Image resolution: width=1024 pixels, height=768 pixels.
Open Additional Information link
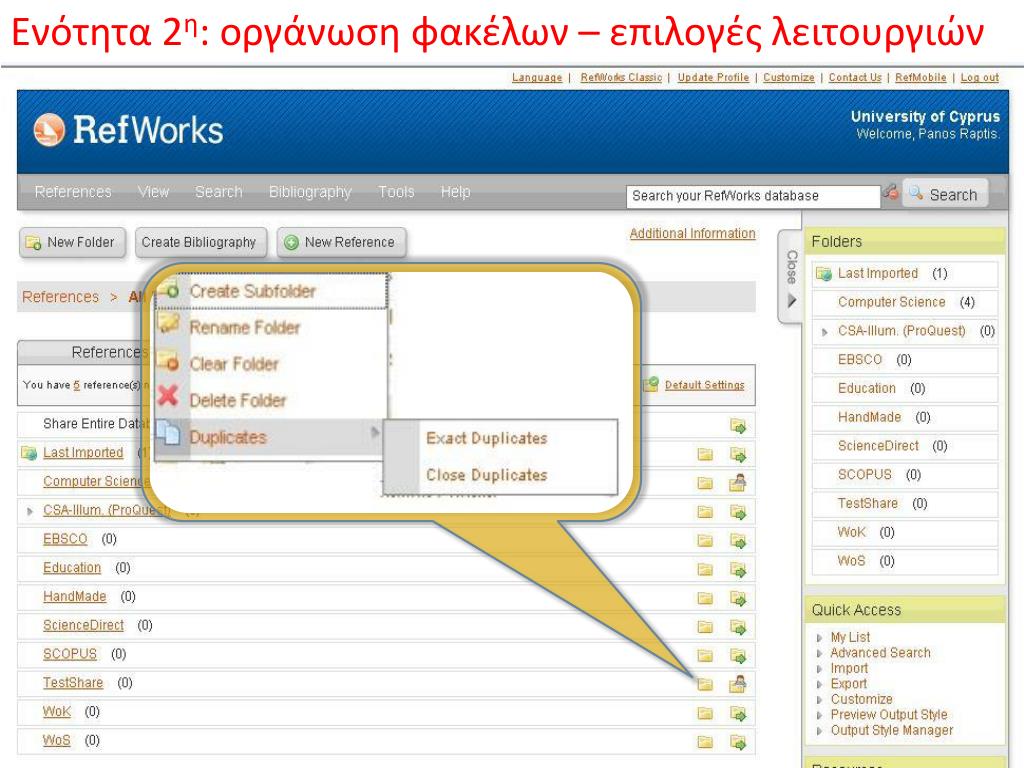point(692,233)
